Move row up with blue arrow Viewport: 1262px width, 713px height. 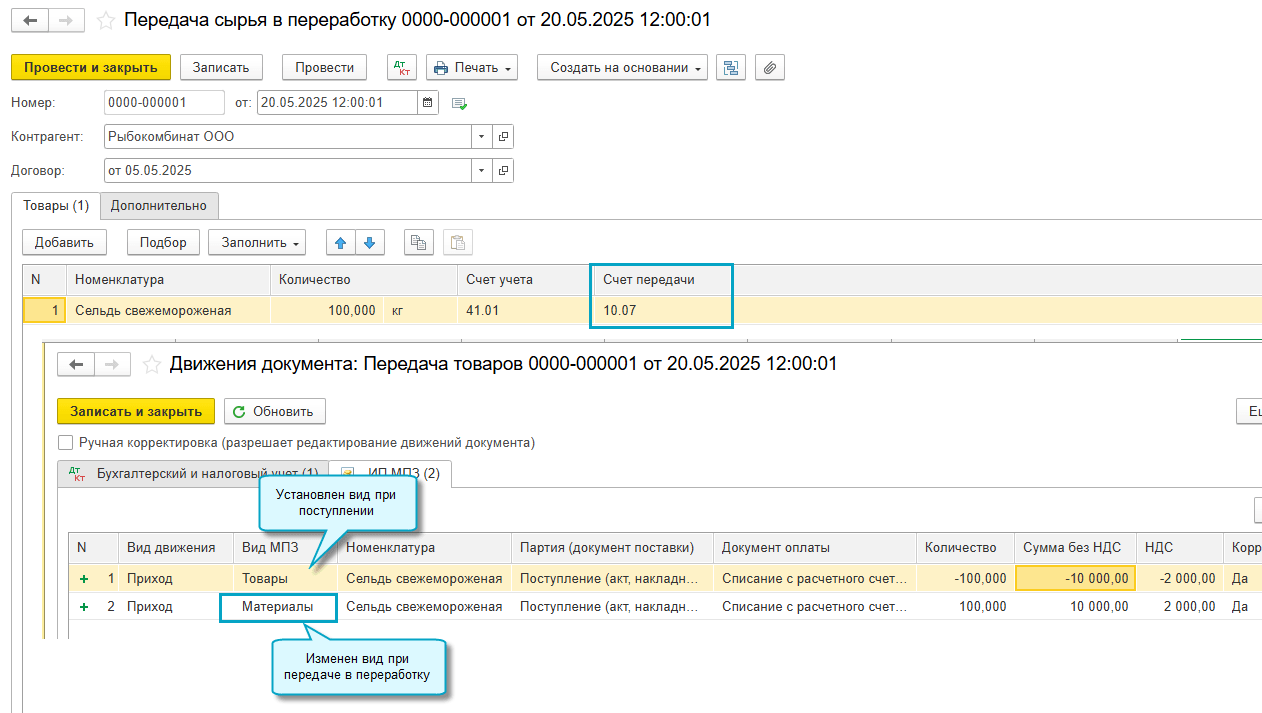click(341, 242)
